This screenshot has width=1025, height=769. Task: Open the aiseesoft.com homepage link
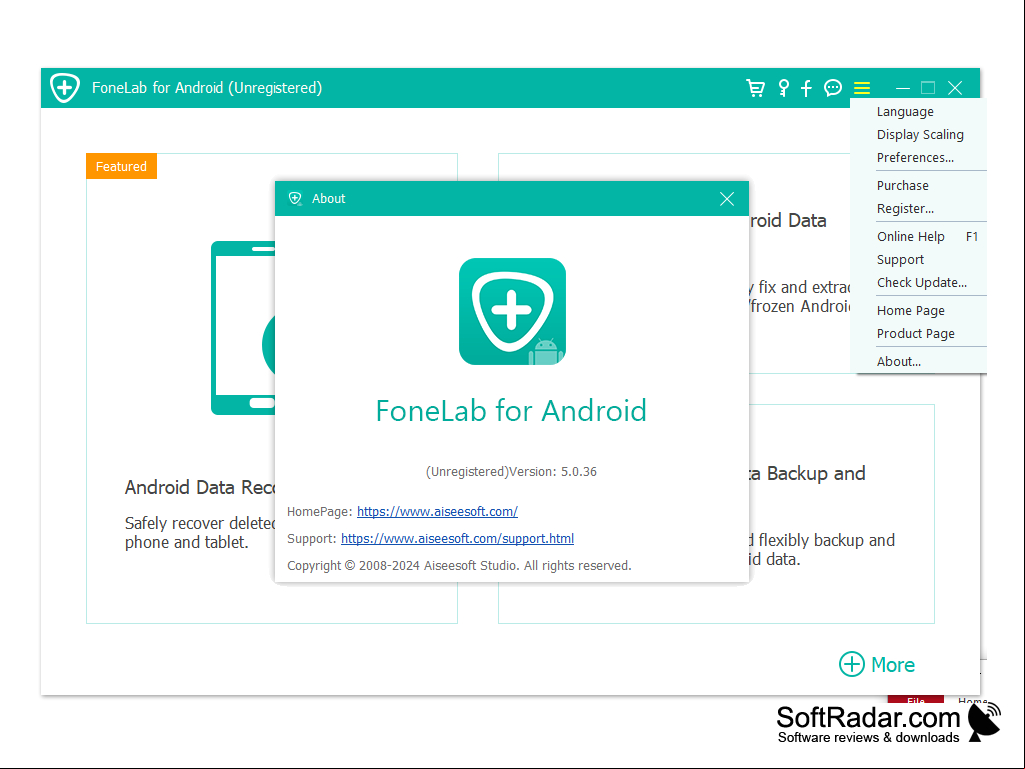pos(437,511)
